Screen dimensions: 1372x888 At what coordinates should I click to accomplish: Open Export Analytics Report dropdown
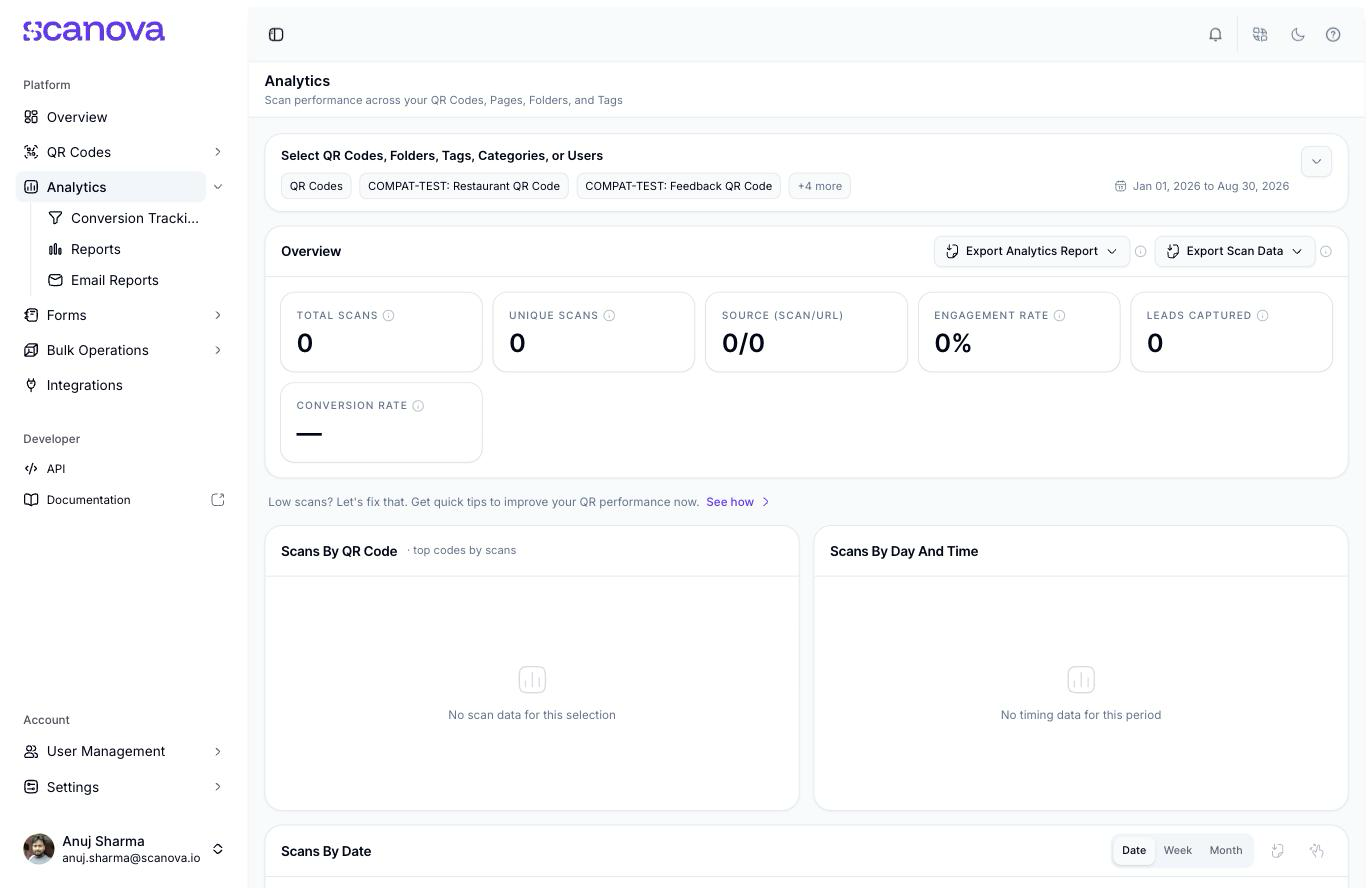1032,251
